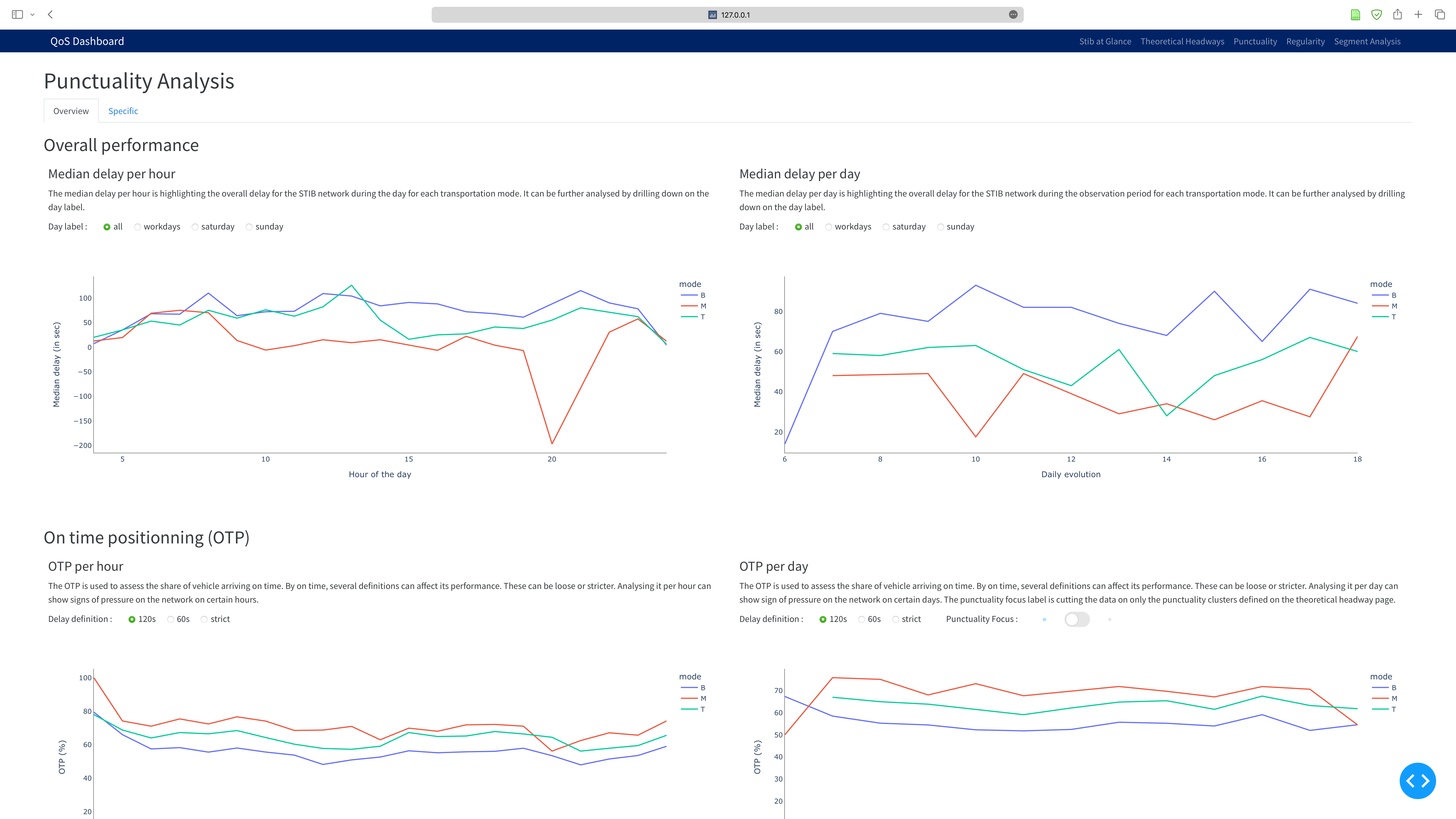Toggle T mode in median delay per day legend
This screenshot has height=819, width=1456.
(x=1384, y=317)
